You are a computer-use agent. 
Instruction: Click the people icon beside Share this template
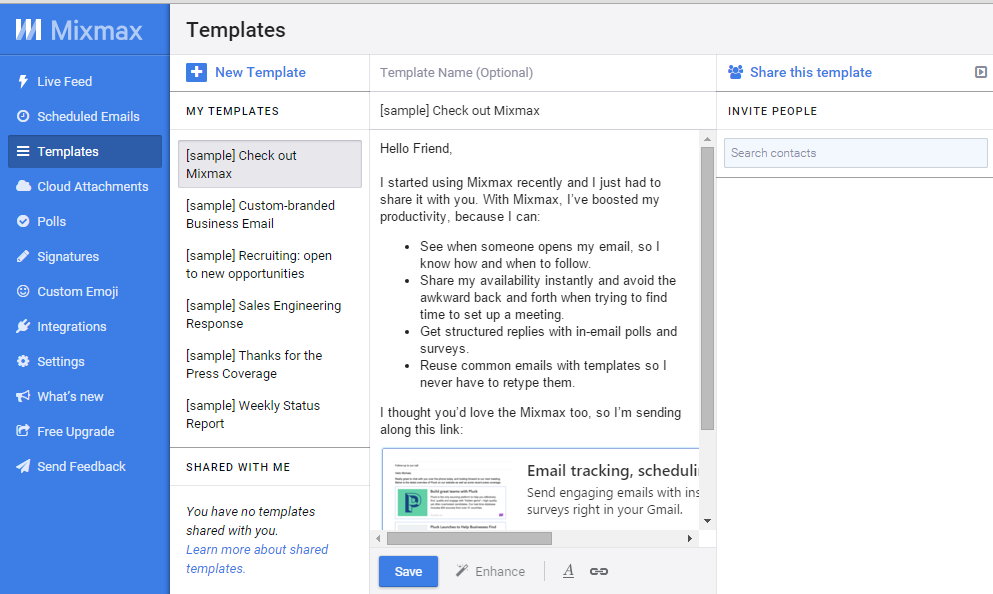click(x=735, y=72)
